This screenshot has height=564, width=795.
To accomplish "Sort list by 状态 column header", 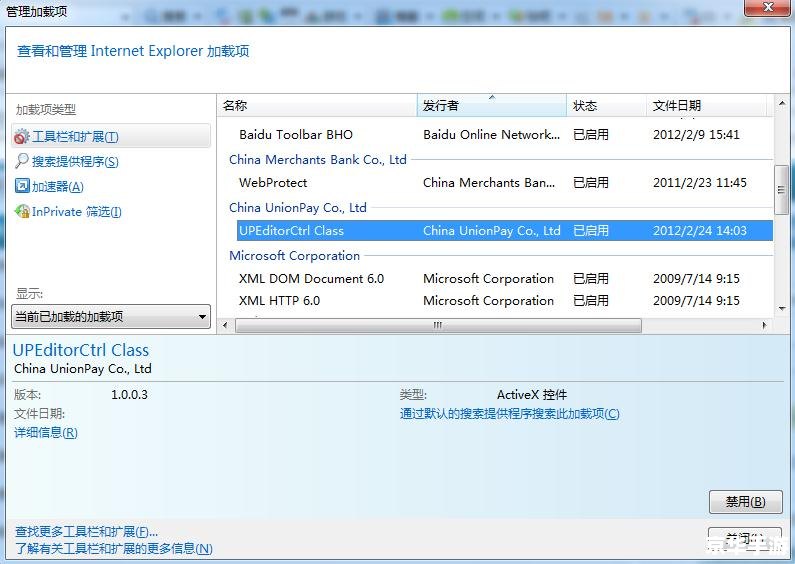I will click(606, 105).
